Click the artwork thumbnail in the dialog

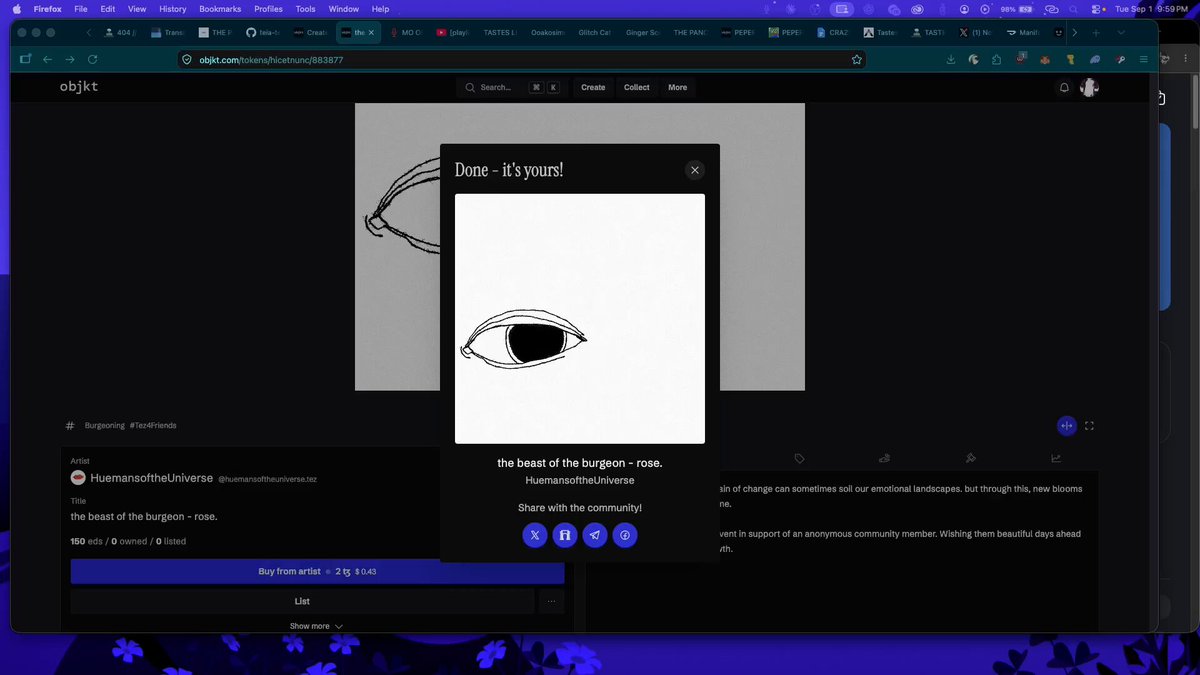pos(580,318)
